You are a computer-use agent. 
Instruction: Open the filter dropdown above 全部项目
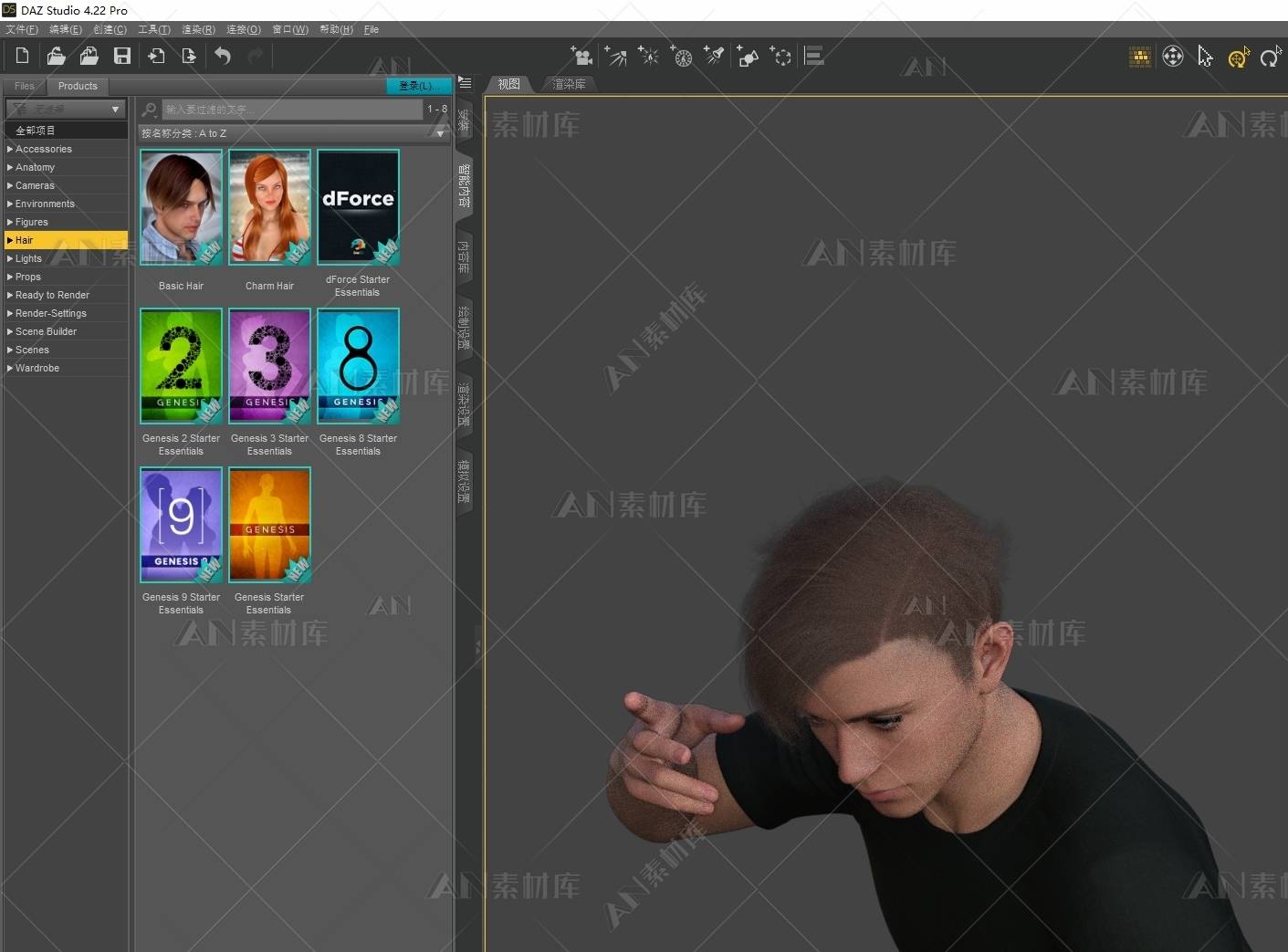65,110
